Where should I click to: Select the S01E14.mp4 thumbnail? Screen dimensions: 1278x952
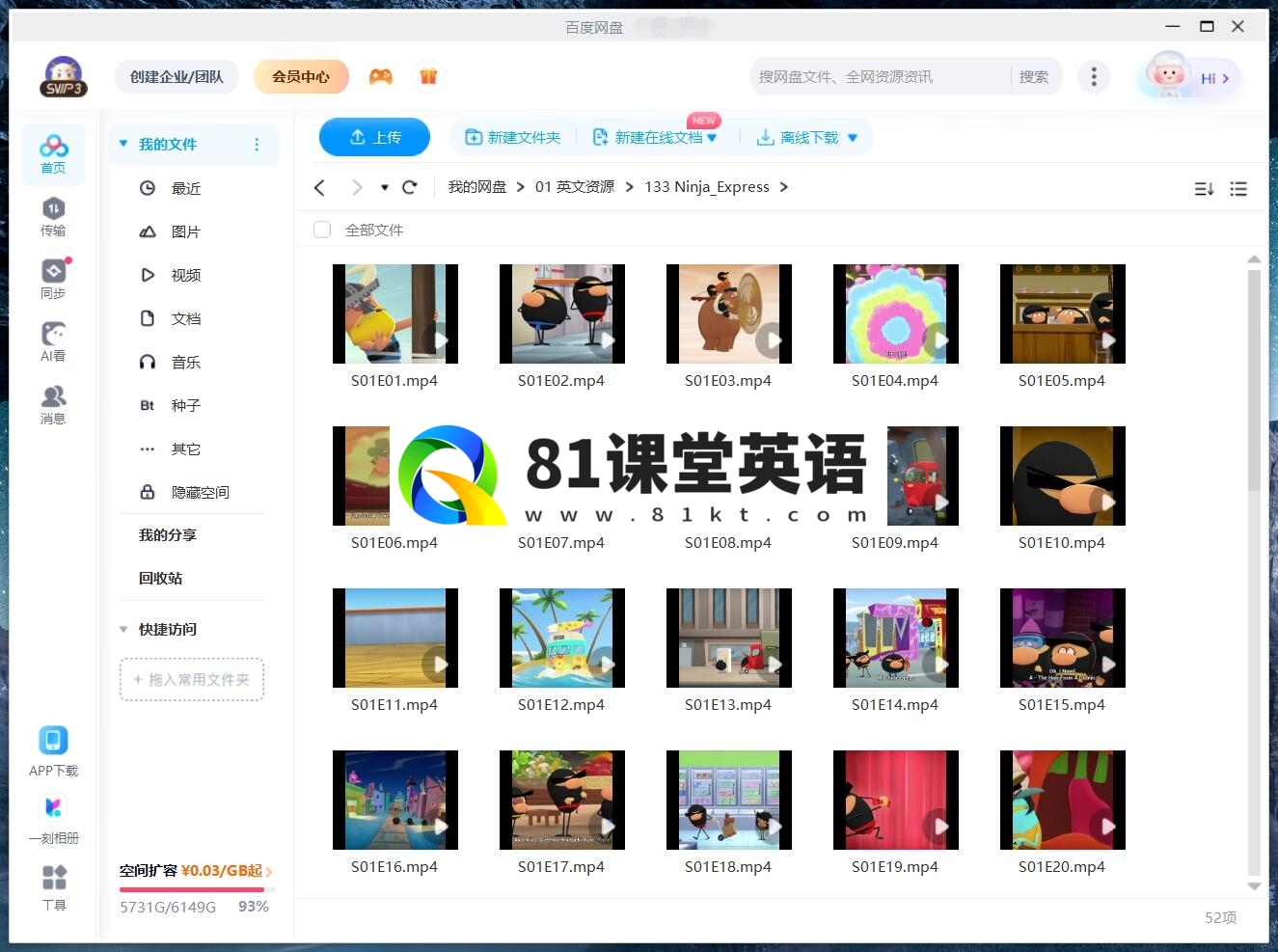pos(896,638)
